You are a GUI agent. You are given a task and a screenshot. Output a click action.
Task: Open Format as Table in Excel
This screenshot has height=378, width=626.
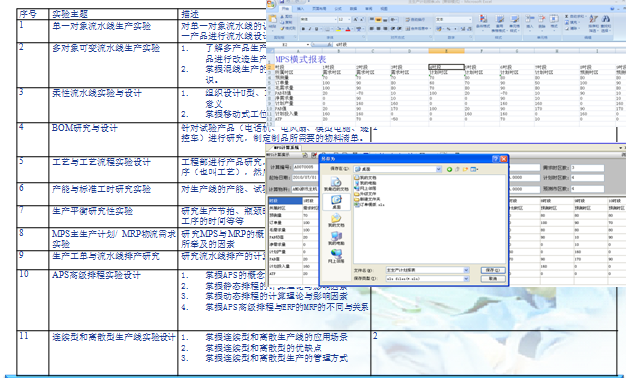499,23
